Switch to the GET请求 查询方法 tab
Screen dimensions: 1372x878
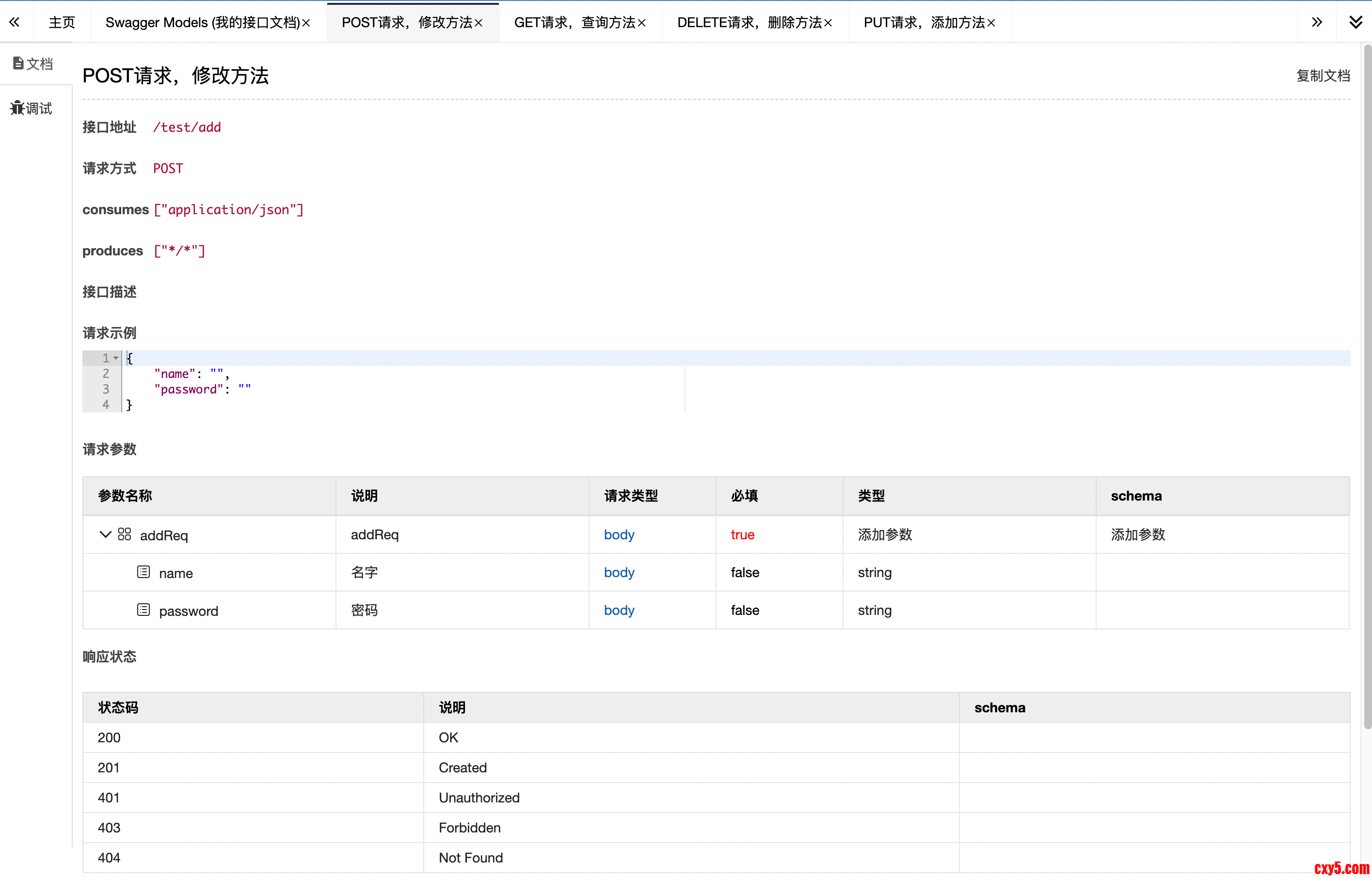[574, 23]
